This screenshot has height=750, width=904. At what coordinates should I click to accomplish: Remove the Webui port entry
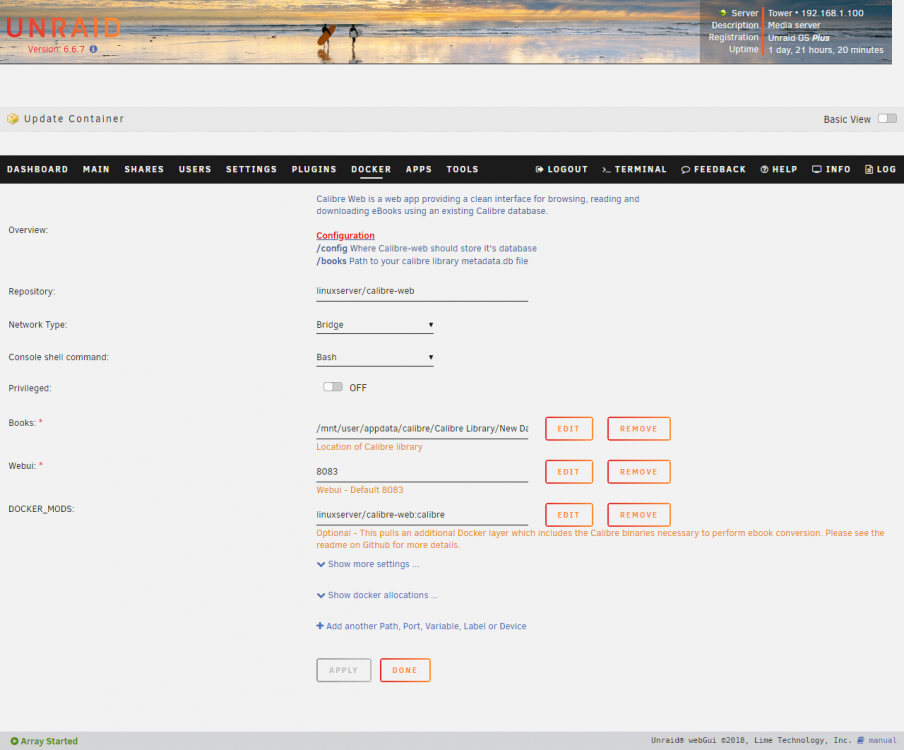pos(639,472)
